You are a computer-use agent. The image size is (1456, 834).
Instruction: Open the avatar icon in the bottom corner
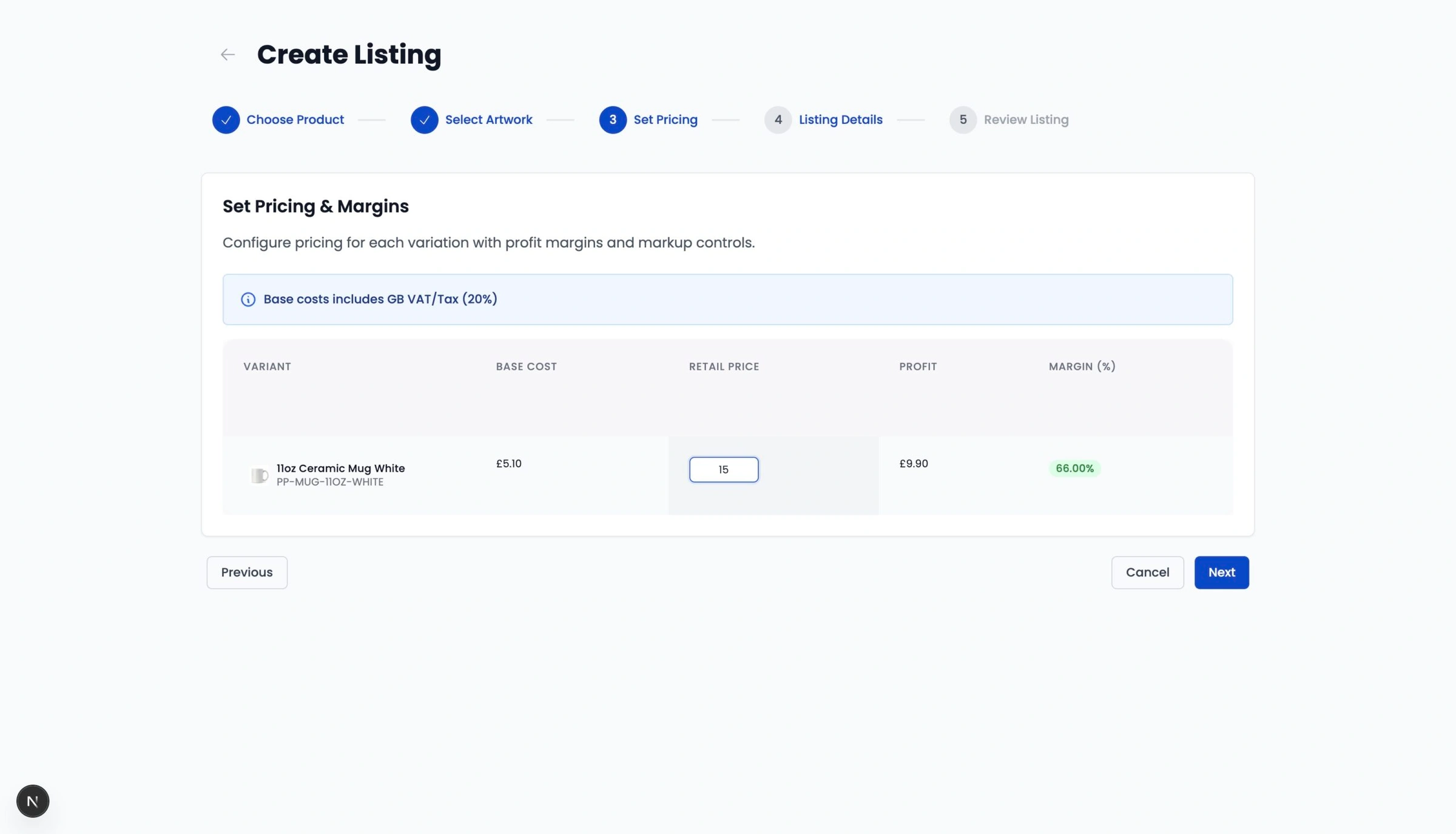pyautogui.click(x=32, y=801)
